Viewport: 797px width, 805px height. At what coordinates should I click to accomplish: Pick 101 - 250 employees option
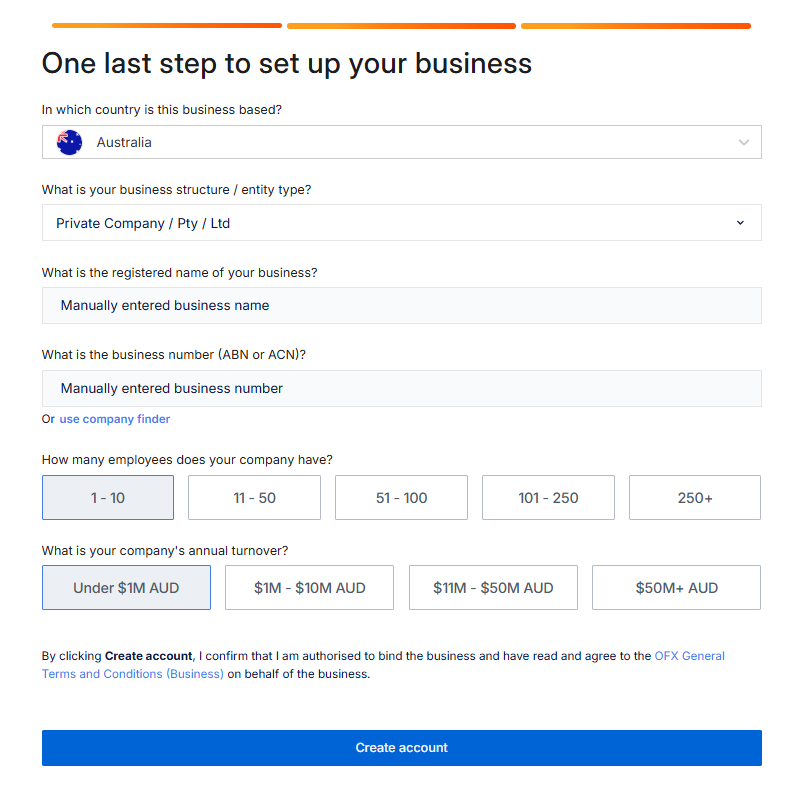[x=548, y=497]
